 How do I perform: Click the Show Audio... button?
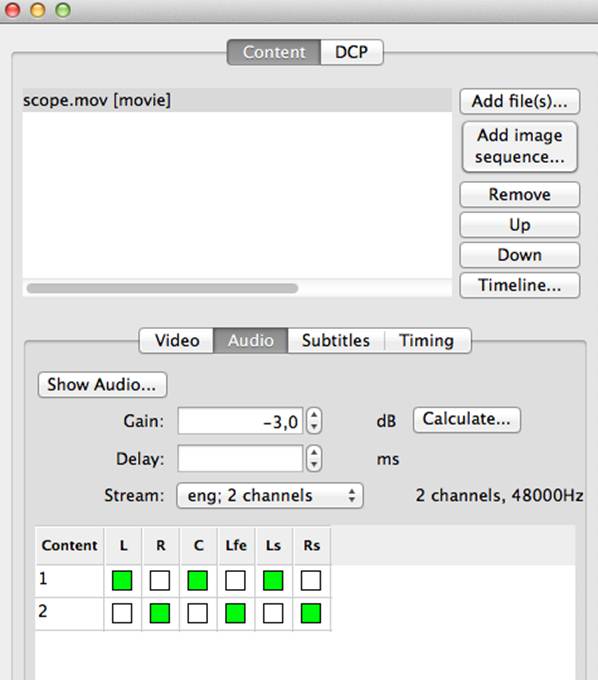(102, 385)
